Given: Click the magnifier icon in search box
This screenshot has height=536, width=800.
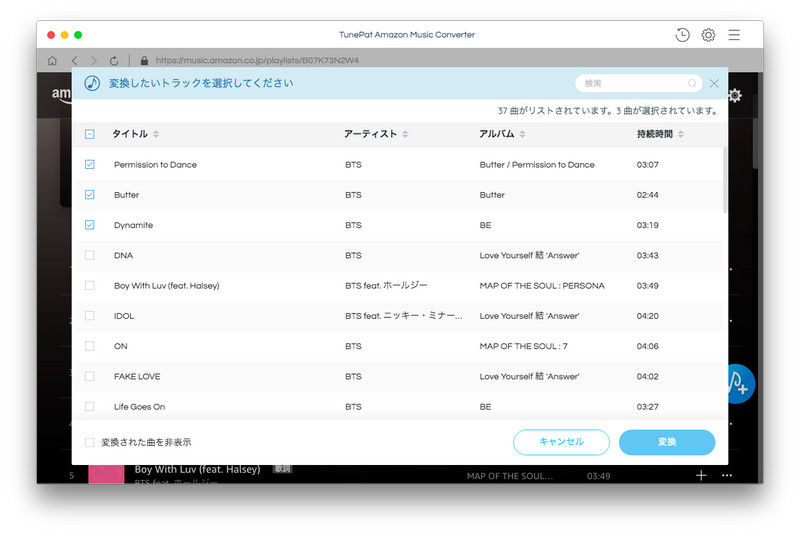Looking at the screenshot, I should tap(692, 83).
